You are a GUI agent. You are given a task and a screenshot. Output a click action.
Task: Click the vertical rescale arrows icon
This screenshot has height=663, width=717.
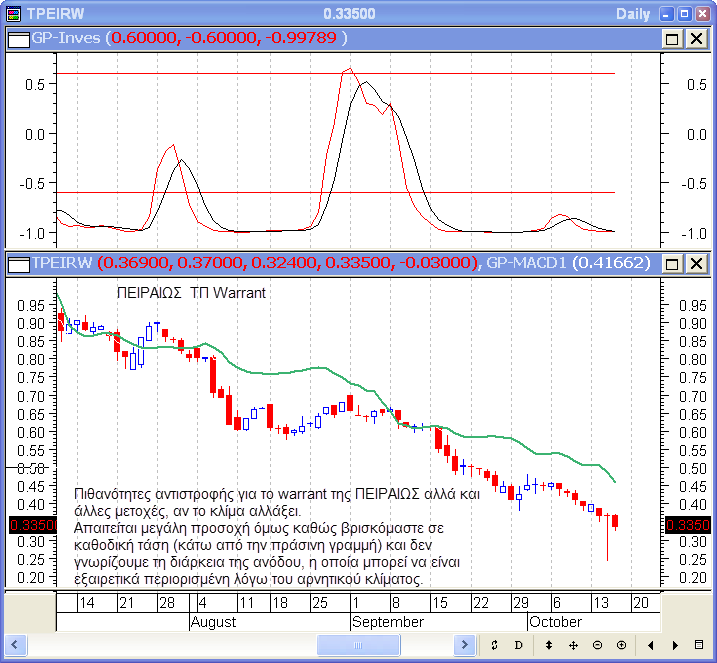(548, 644)
